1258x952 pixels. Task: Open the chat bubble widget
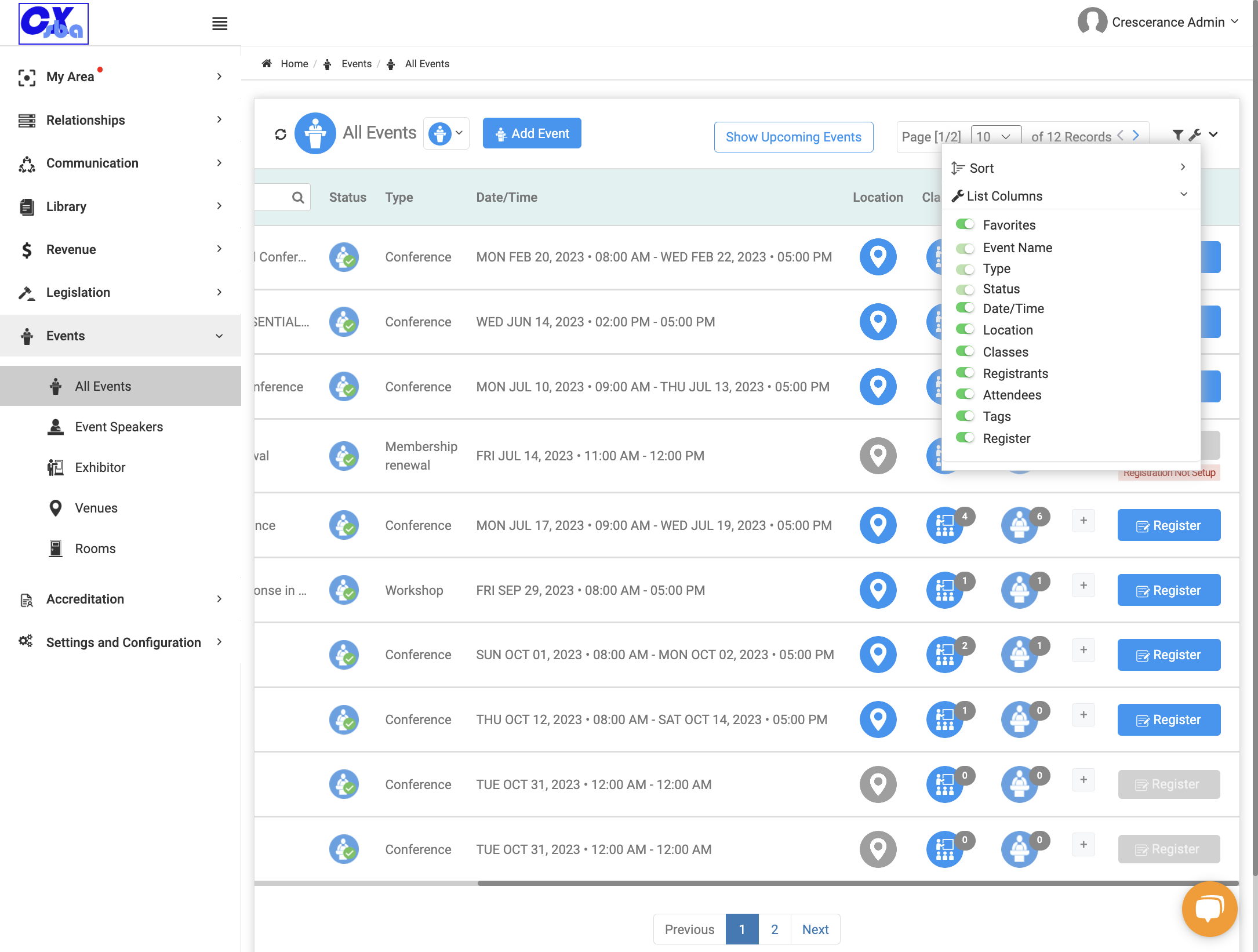[x=1209, y=909]
